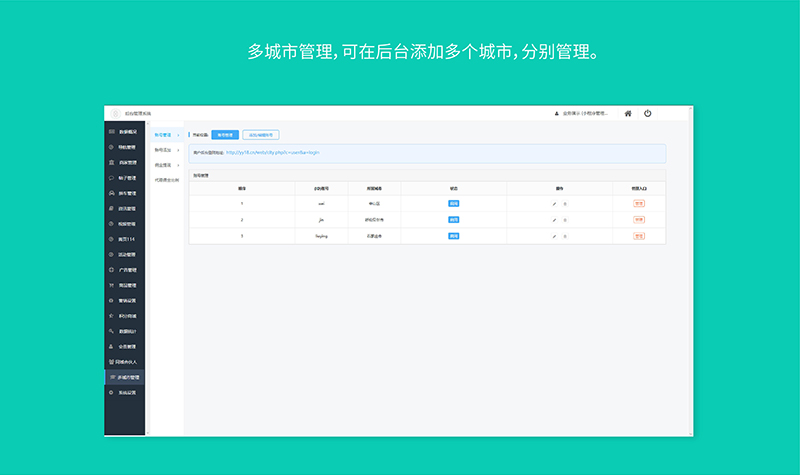
Task: Click the delete icon in table row 2
Action: tap(565, 220)
